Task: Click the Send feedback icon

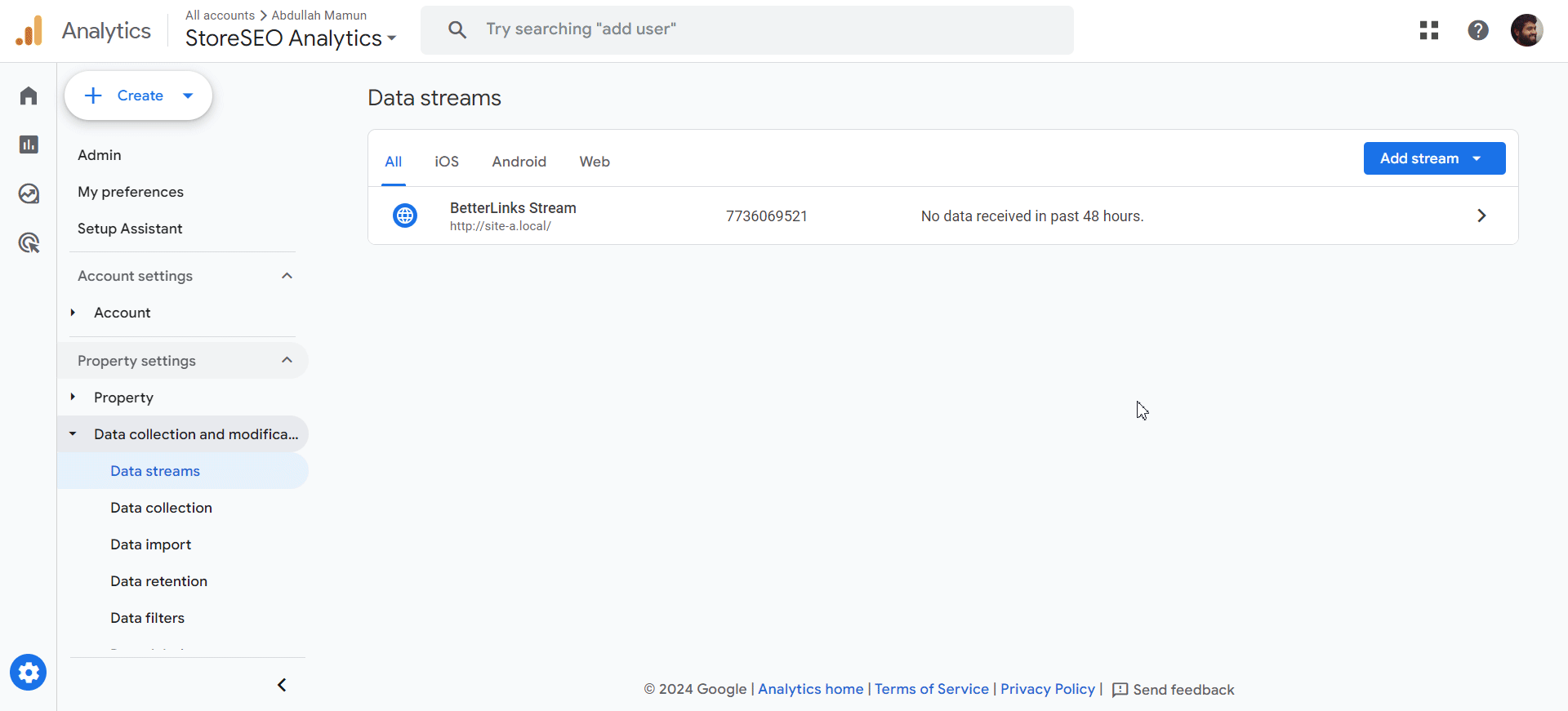Action: [x=1120, y=690]
